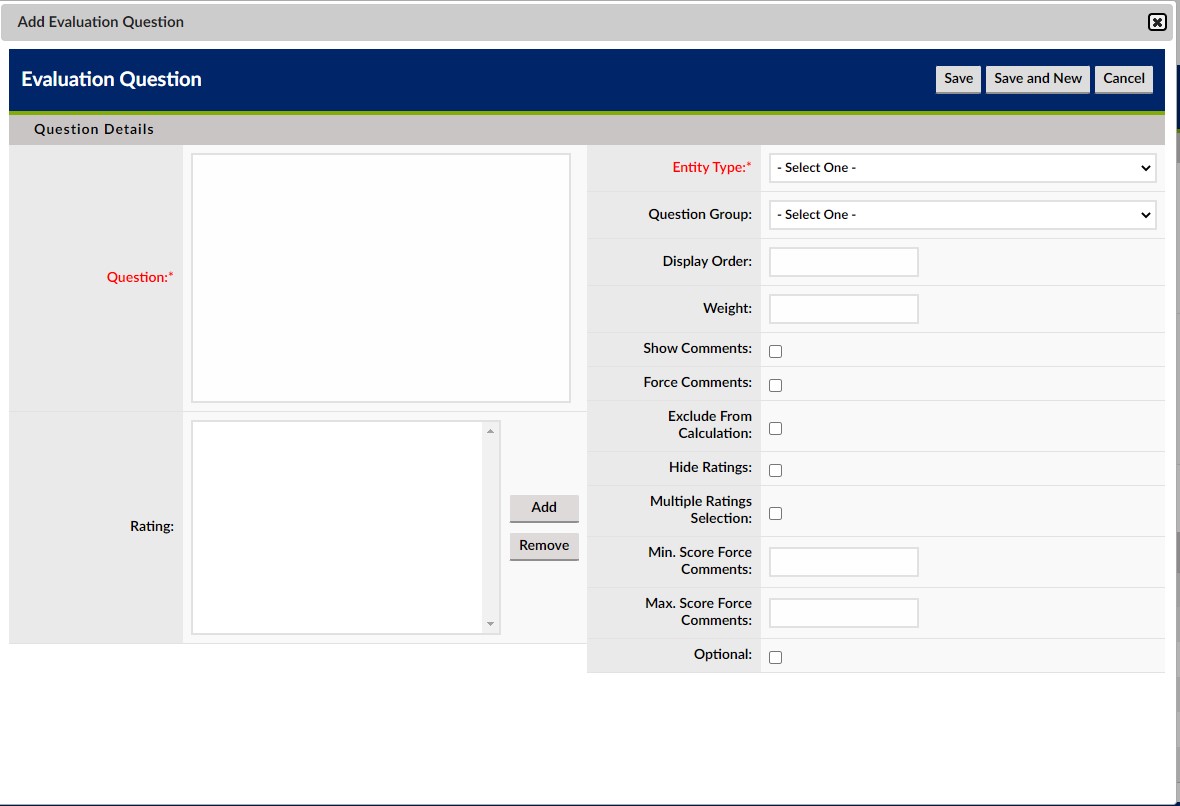Image resolution: width=1180 pixels, height=806 pixels.
Task: Enable the Force Comments checkbox
Action: (x=775, y=385)
